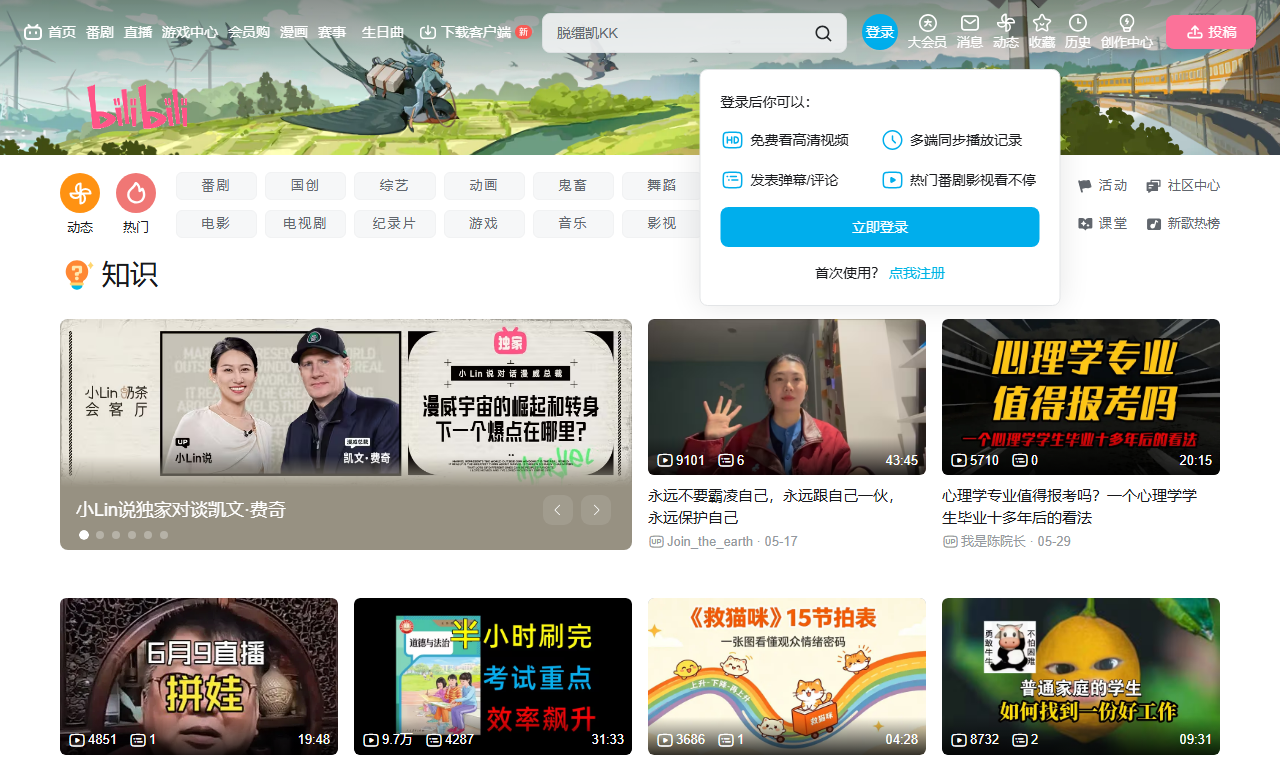Click the round 登录 avatar button
The image size is (1280, 768).
(x=880, y=32)
